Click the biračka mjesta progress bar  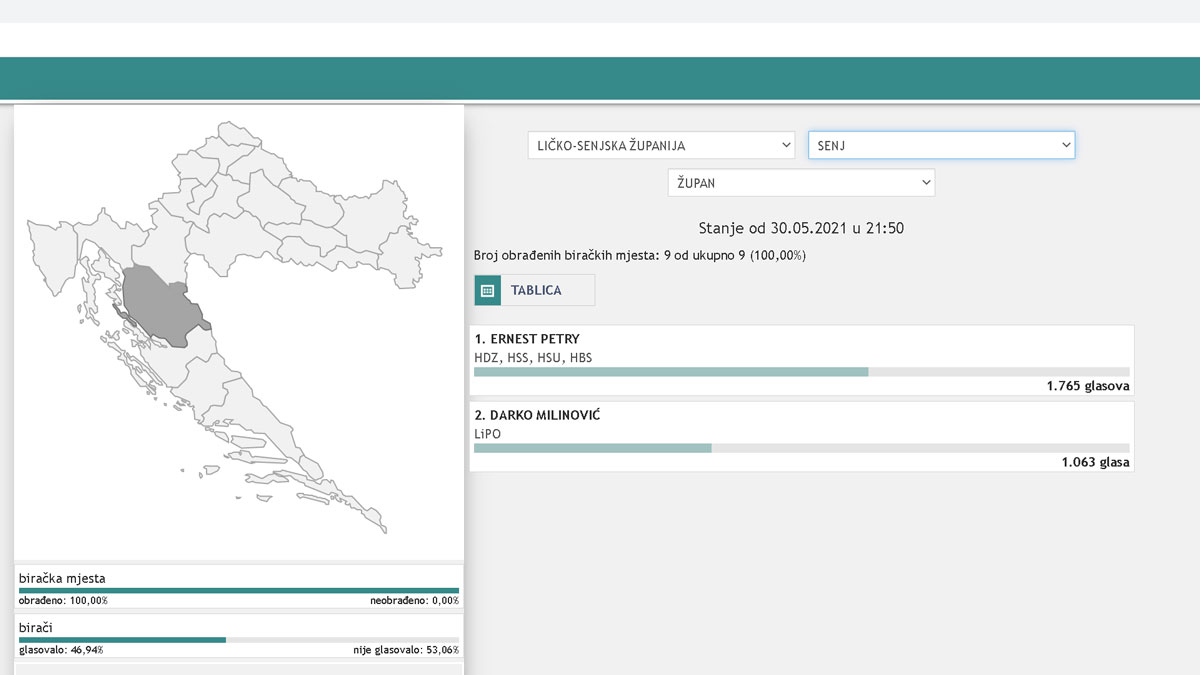coord(238,590)
